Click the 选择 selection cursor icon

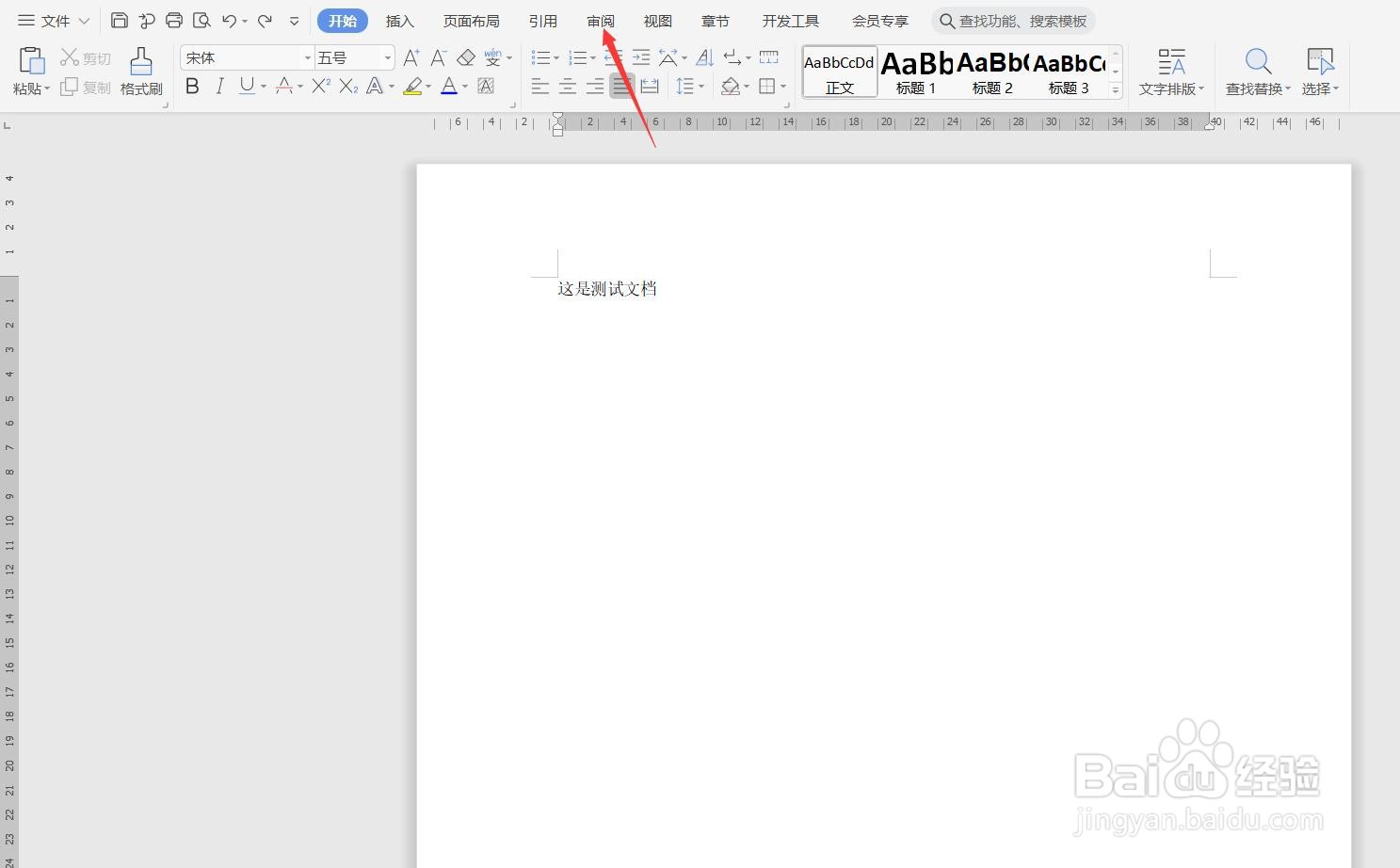(1321, 61)
